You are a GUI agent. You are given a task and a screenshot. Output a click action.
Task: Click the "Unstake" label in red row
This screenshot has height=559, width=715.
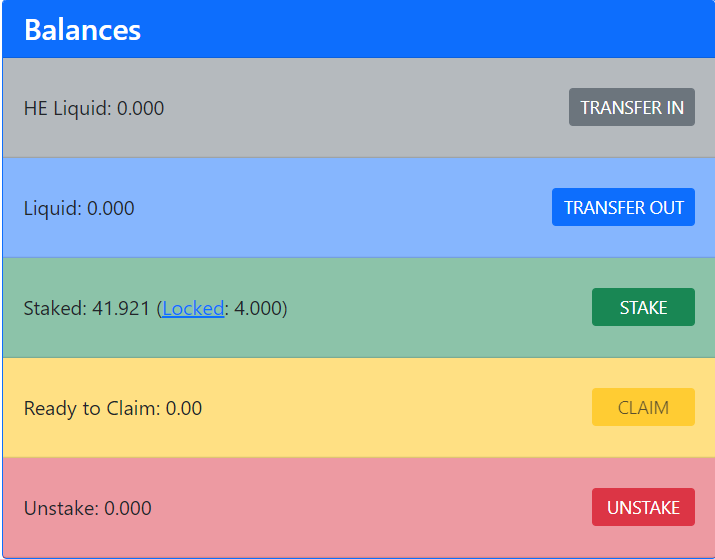(59, 508)
